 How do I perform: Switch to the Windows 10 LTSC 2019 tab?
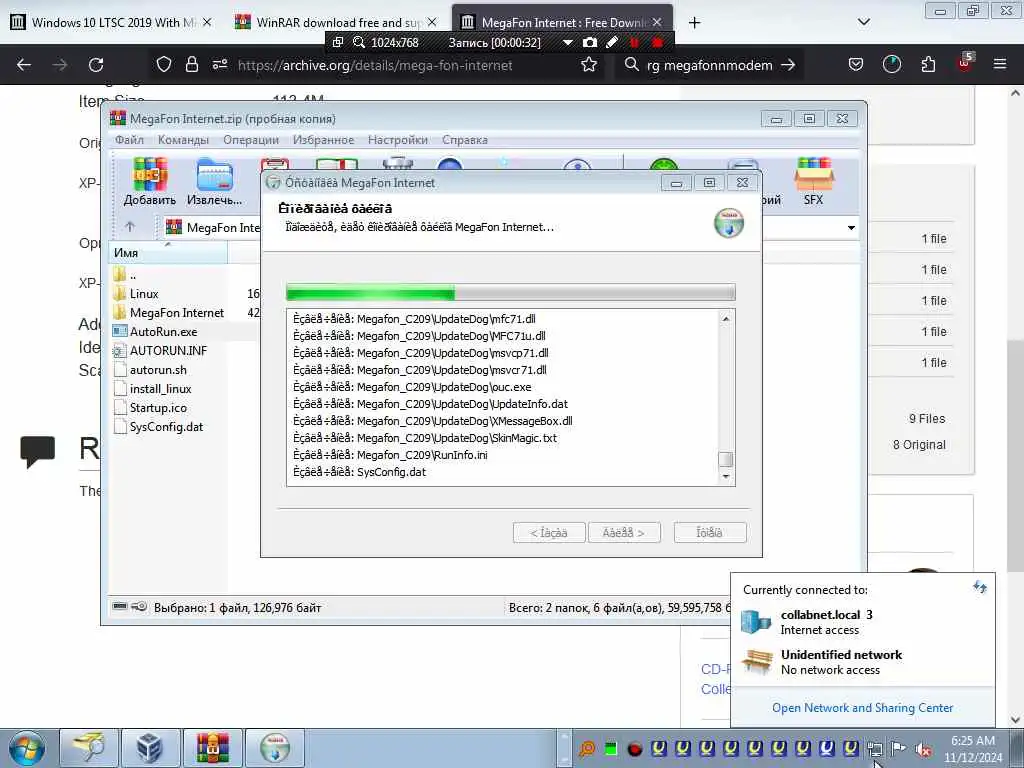click(111, 22)
